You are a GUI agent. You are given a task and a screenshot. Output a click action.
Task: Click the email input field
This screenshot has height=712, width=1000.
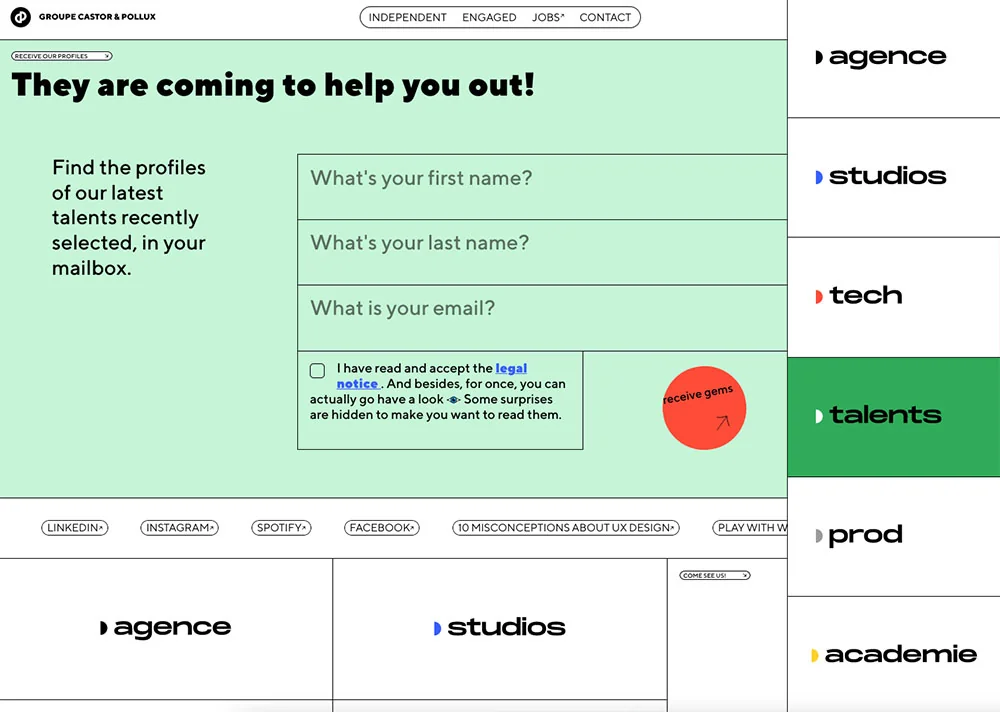(x=542, y=317)
